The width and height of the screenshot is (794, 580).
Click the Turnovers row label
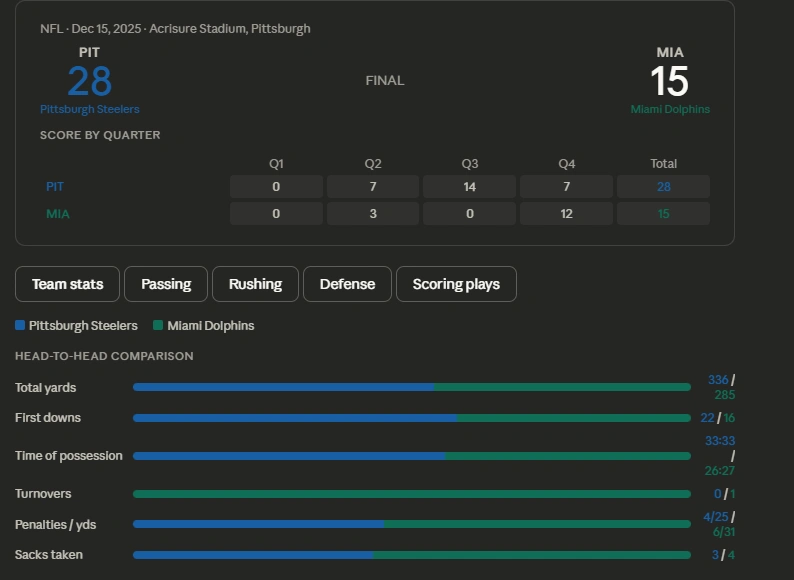[43, 494]
